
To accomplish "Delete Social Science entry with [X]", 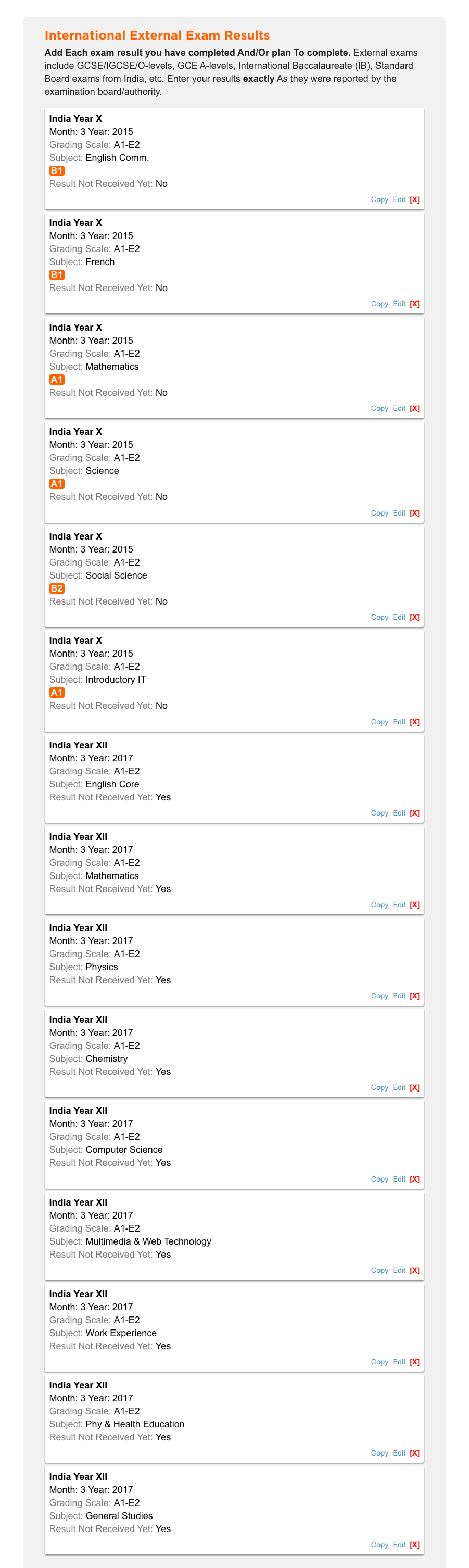I will tap(414, 617).
